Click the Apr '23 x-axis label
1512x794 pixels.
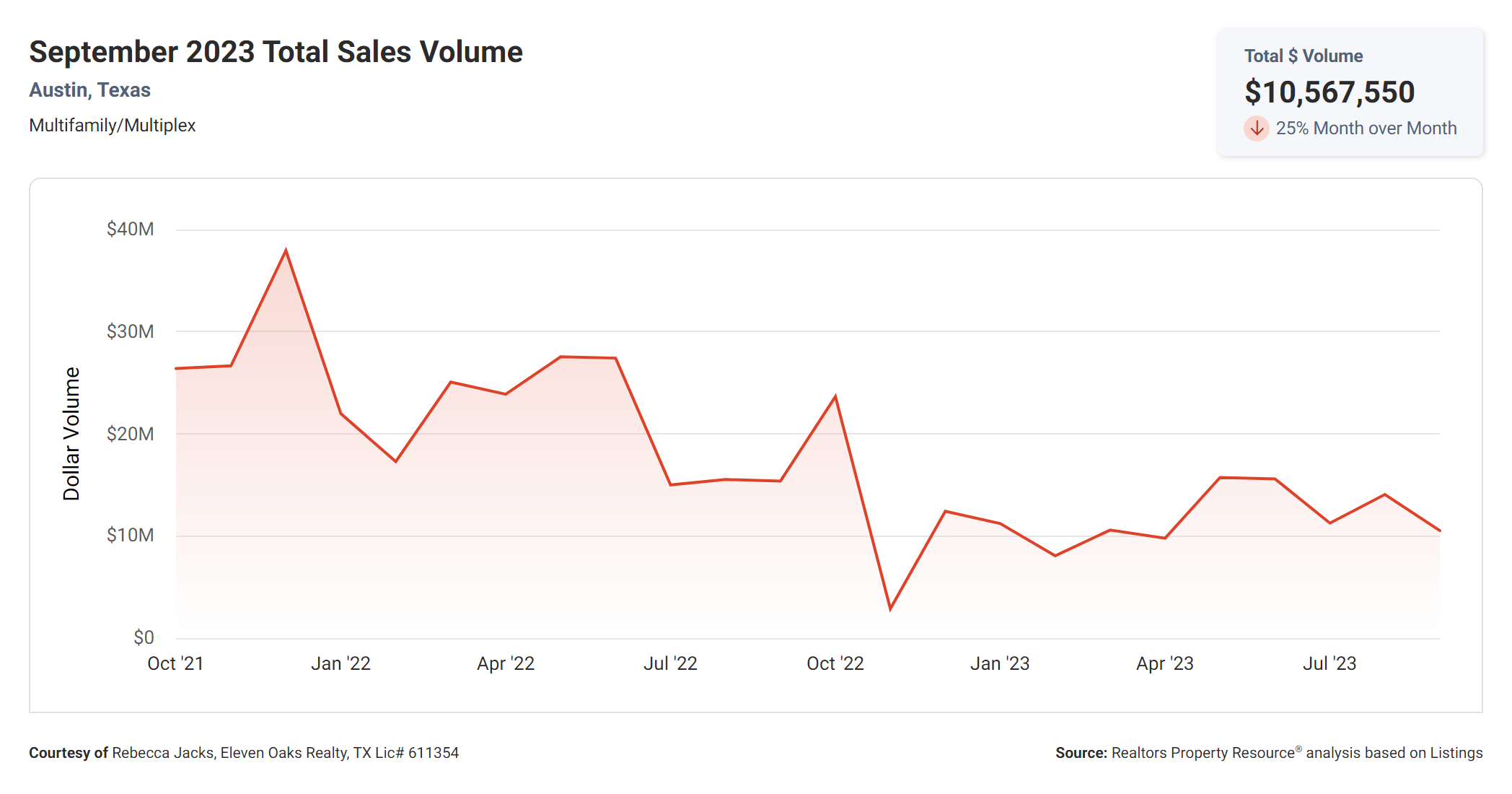tap(1164, 664)
